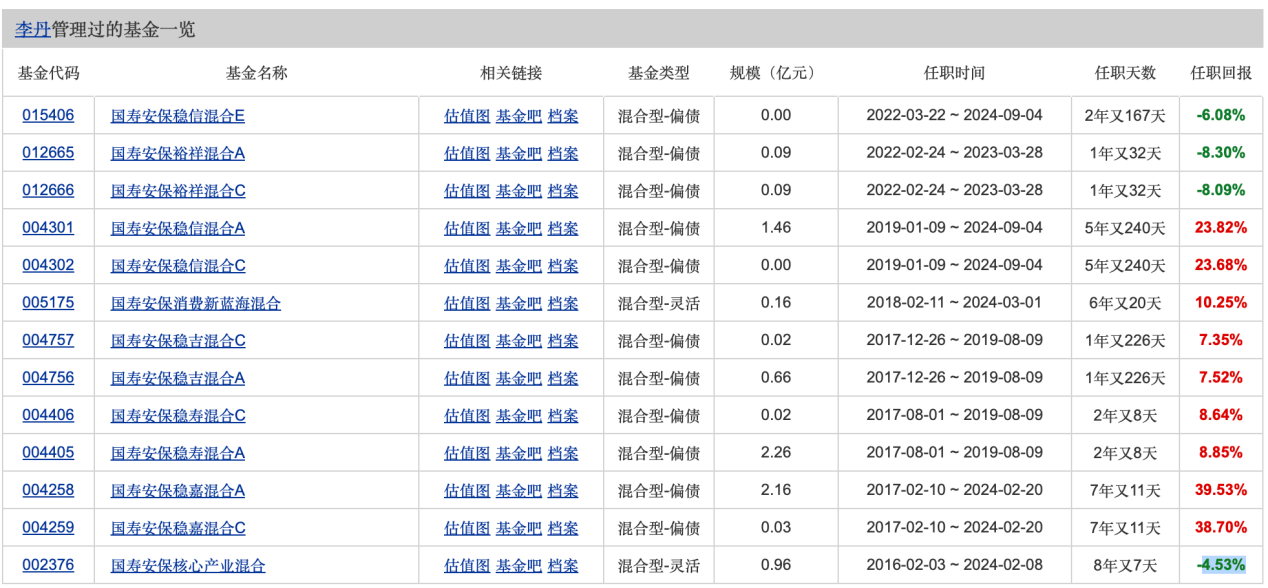Screen dimensions: 1268x588
Task: Open fund code 005175
Action: tap(48, 303)
